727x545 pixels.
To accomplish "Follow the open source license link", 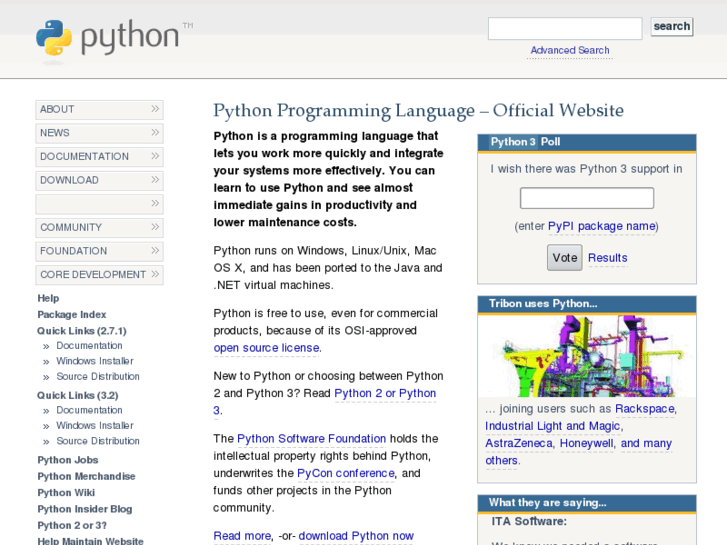I will [x=267, y=348].
